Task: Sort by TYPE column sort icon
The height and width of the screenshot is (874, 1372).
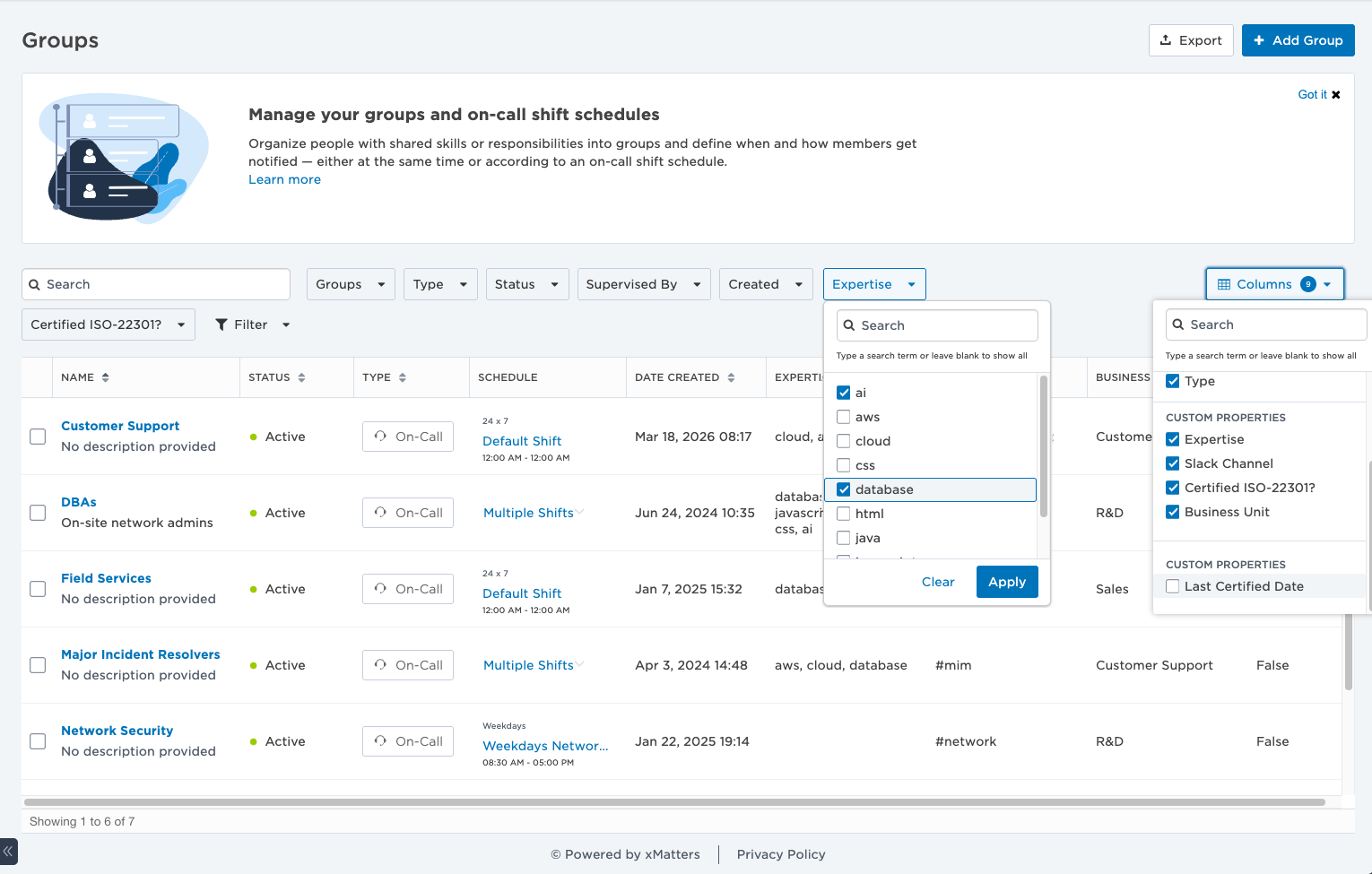Action: (403, 377)
